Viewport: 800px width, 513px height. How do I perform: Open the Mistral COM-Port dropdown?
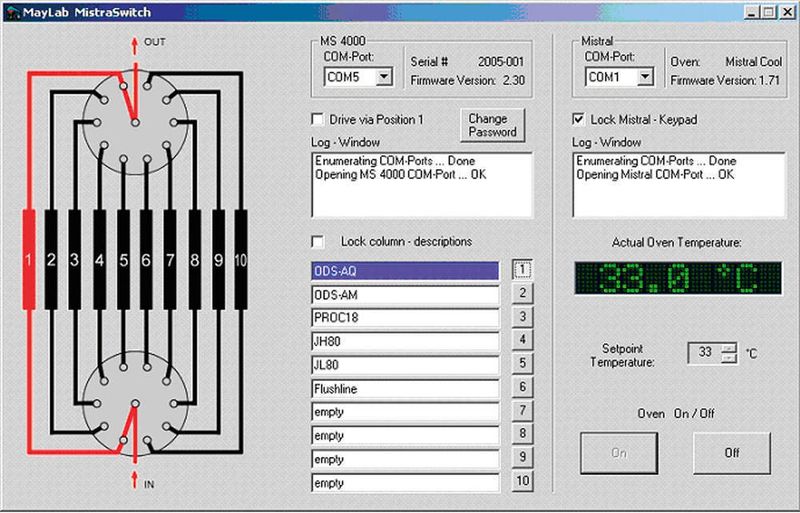(x=645, y=77)
